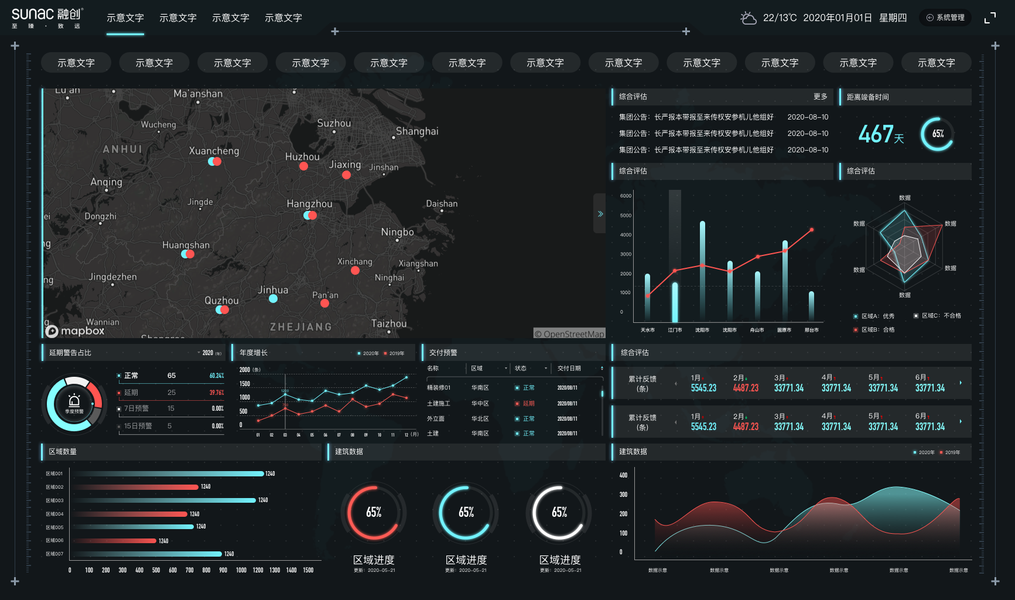Click the red marker at Xinchang
This screenshot has height=600, width=1015.
pos(355,271)
